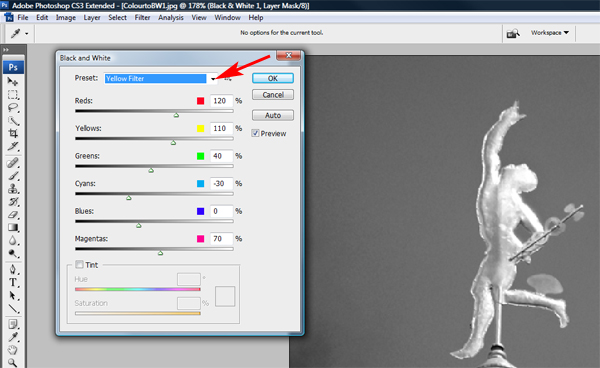Screen dimensions: 600x368
Task: Select the Clone Stamp tool
Action: point(13,189)
